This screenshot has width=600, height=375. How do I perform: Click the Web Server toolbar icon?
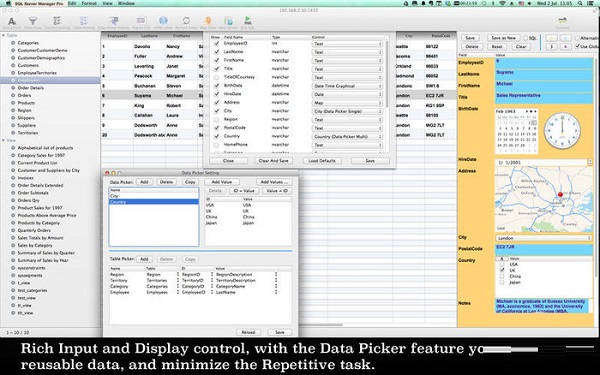click(228, 21)
